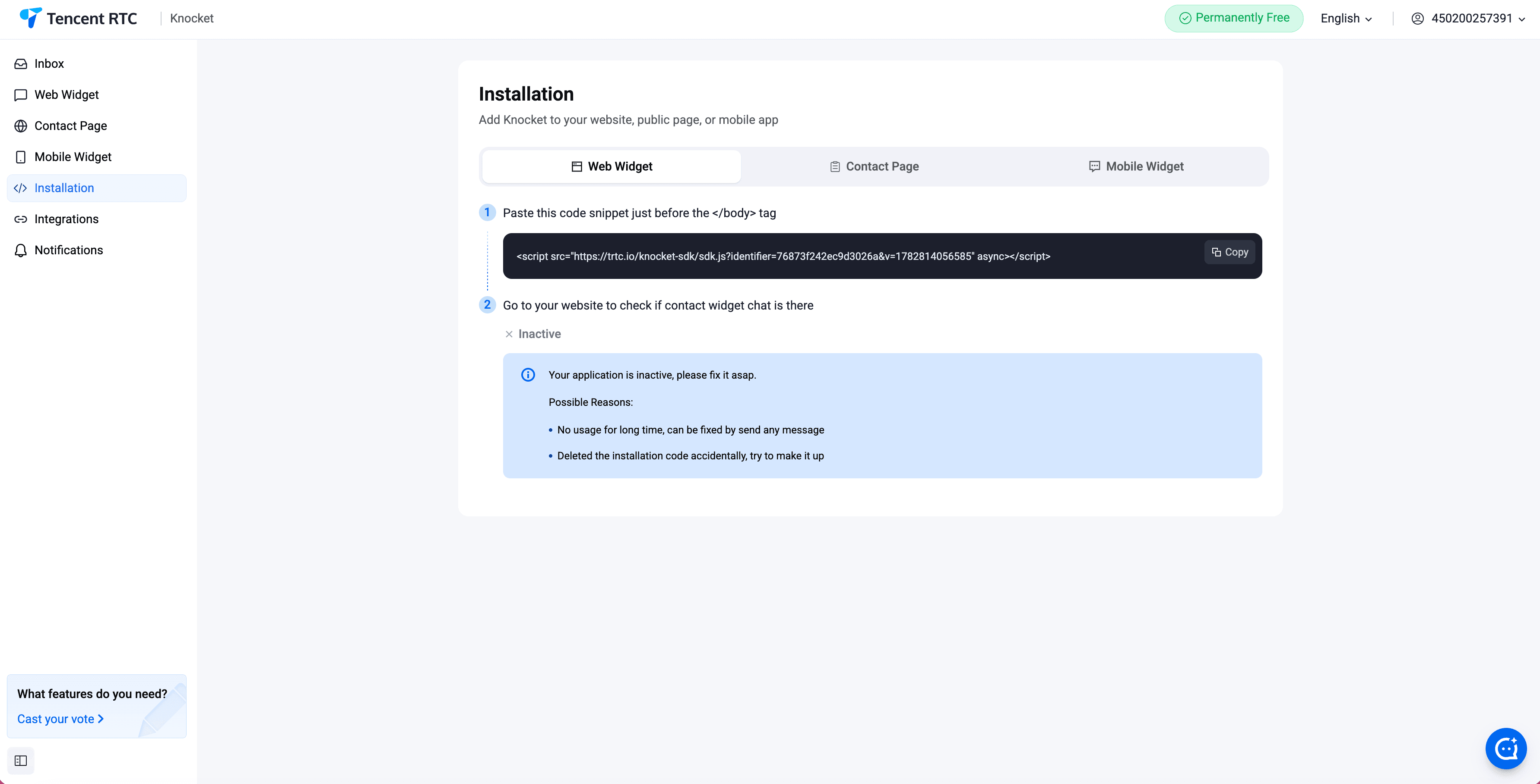Click 'Deleted the installation code accidentally' bullet
The image size is (1540, 784).
[691, 456]
